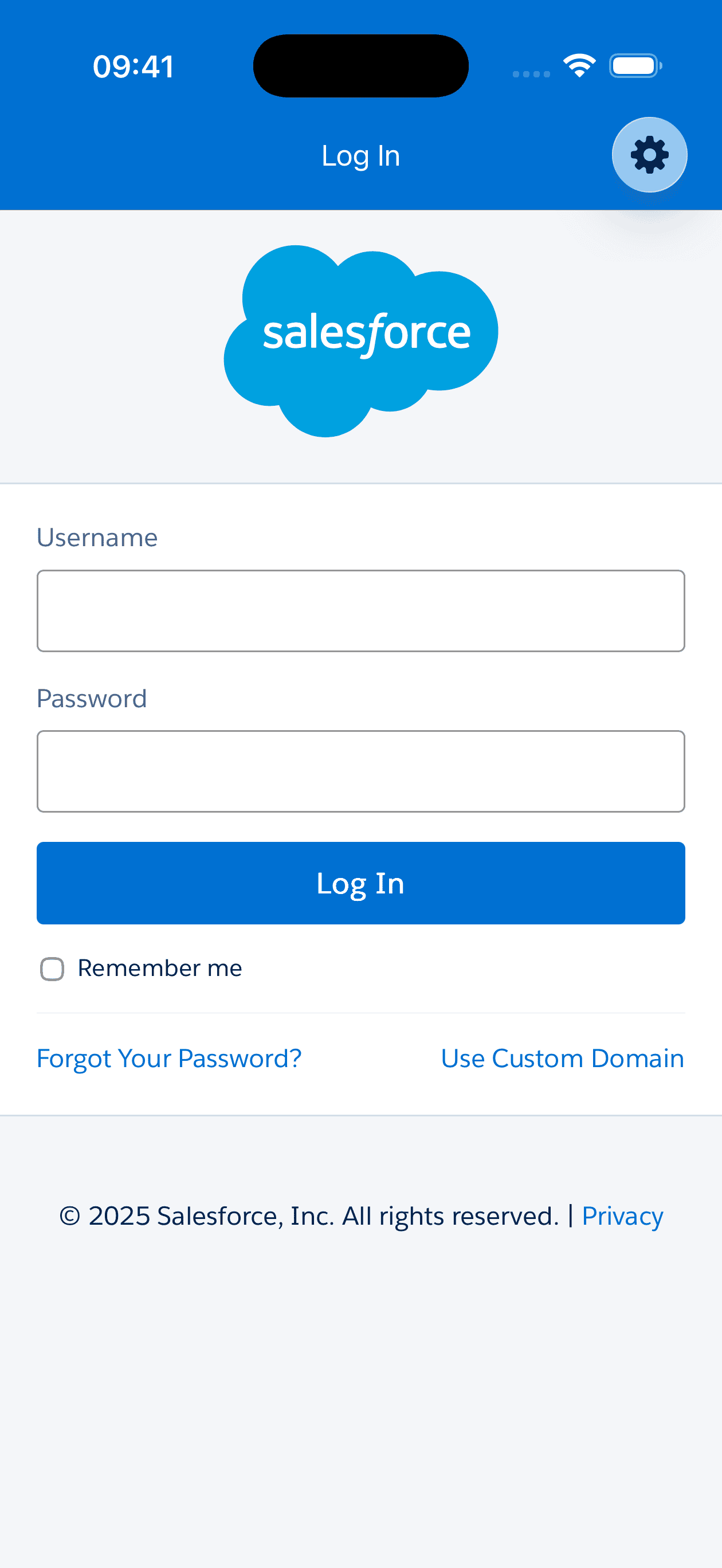Open the settings gear in the header

point(649,155)
